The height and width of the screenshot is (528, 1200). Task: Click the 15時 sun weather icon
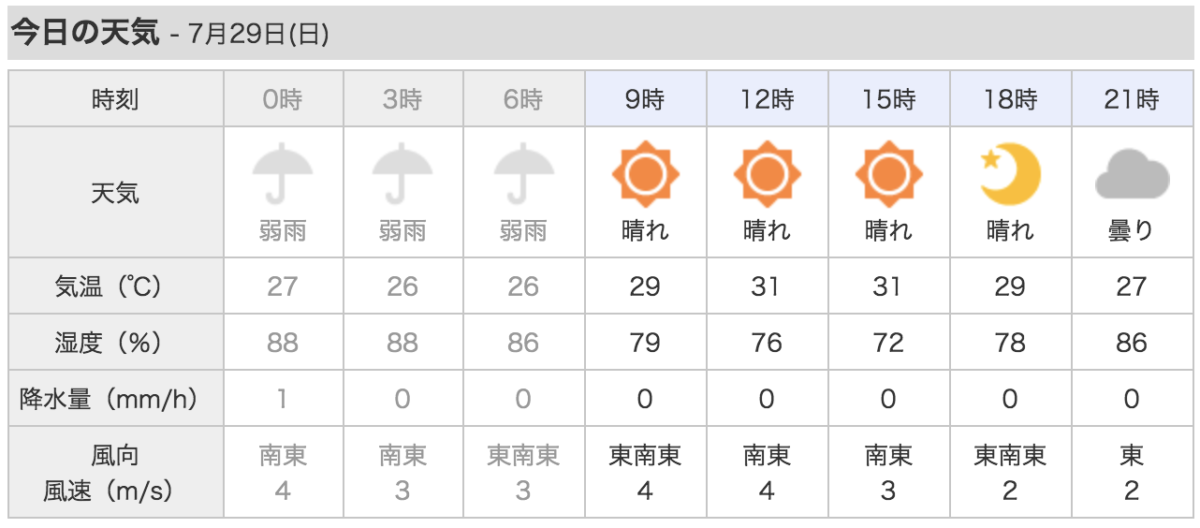click(888, 174)
